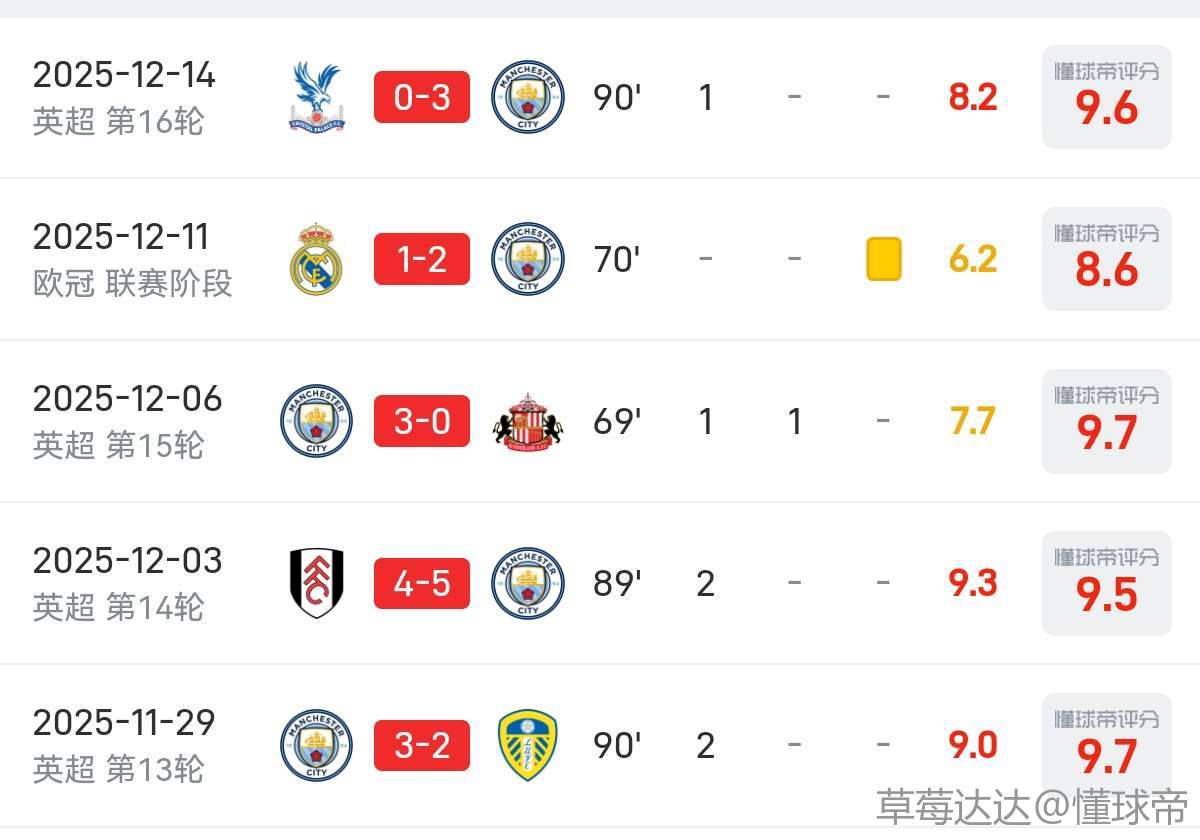This screenshot has width=1200, height=840.
Task: Click the yellow card icon
Action: (883, 259)
